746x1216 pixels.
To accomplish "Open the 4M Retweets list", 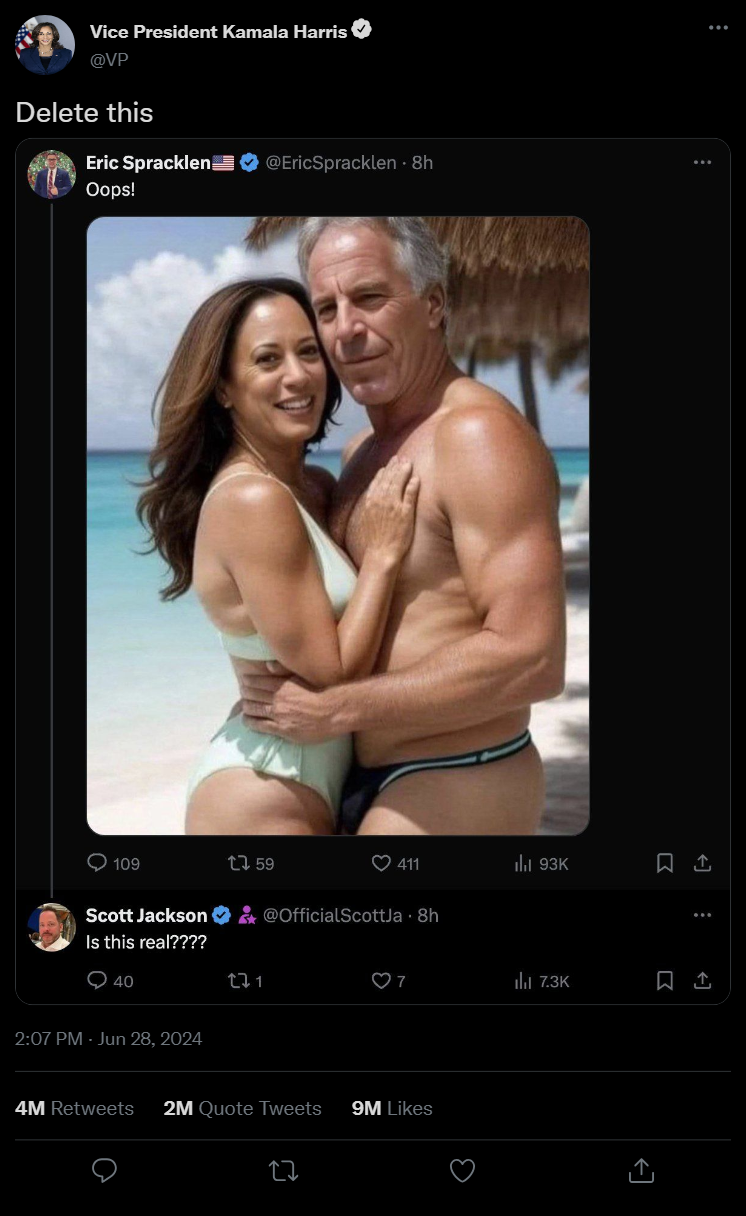I will click(75, 1108).
